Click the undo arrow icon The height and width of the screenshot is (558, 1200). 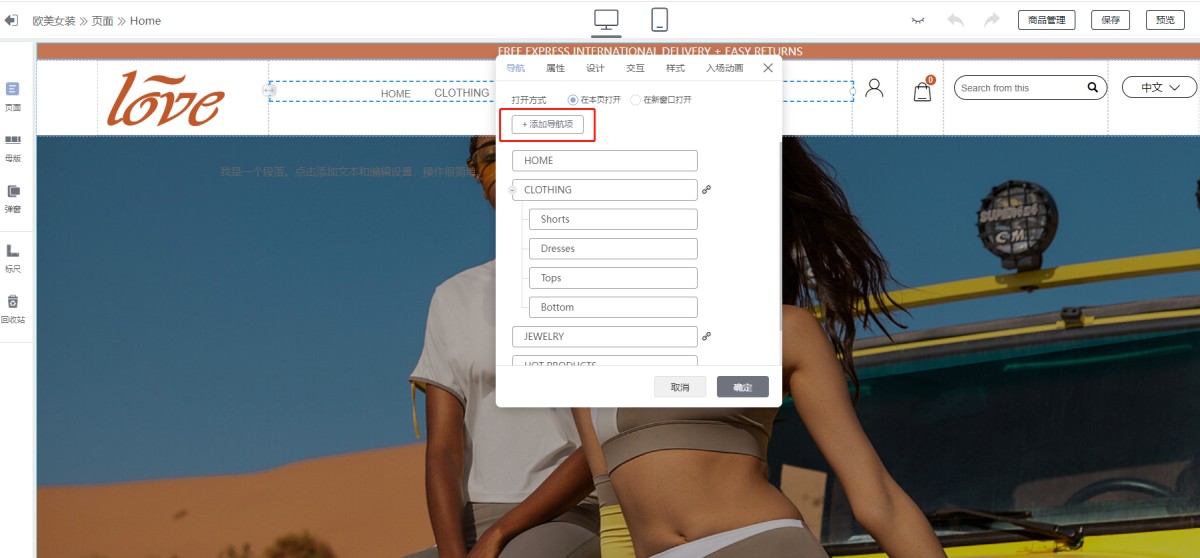point(955,20)
